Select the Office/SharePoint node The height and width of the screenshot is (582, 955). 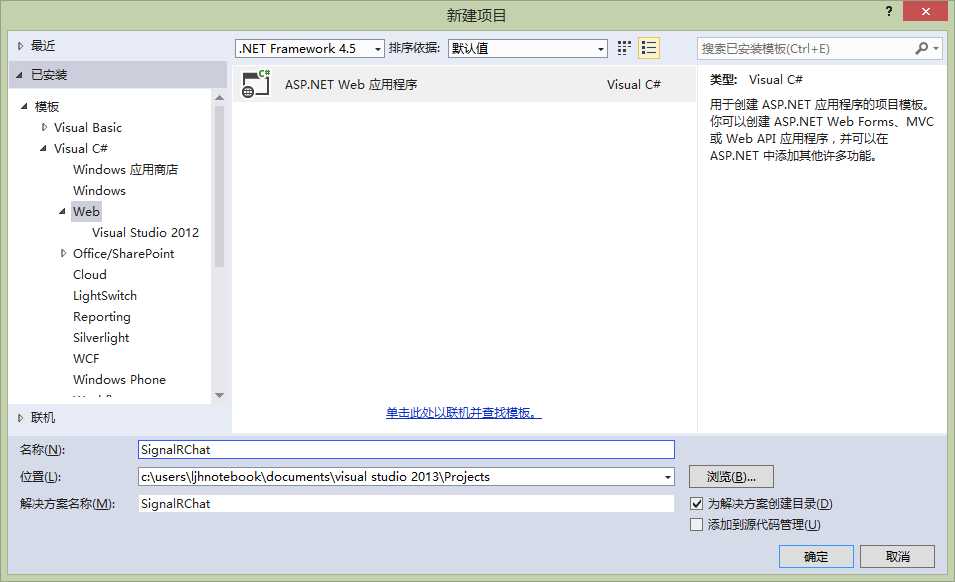[x=124, y=253]
